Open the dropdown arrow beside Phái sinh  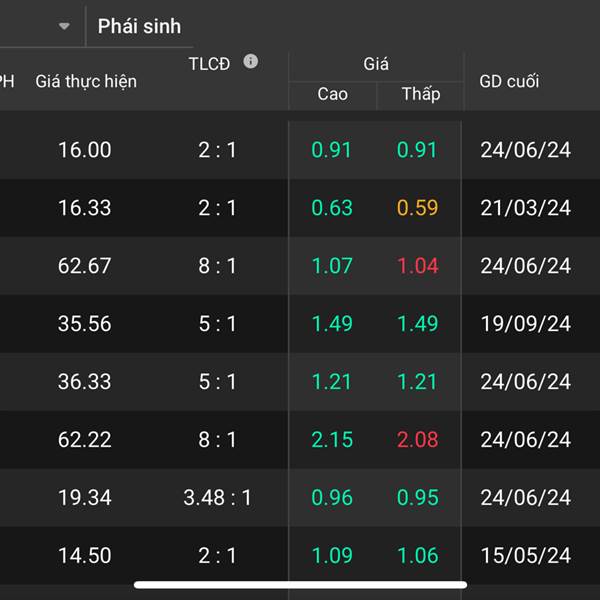64,26
